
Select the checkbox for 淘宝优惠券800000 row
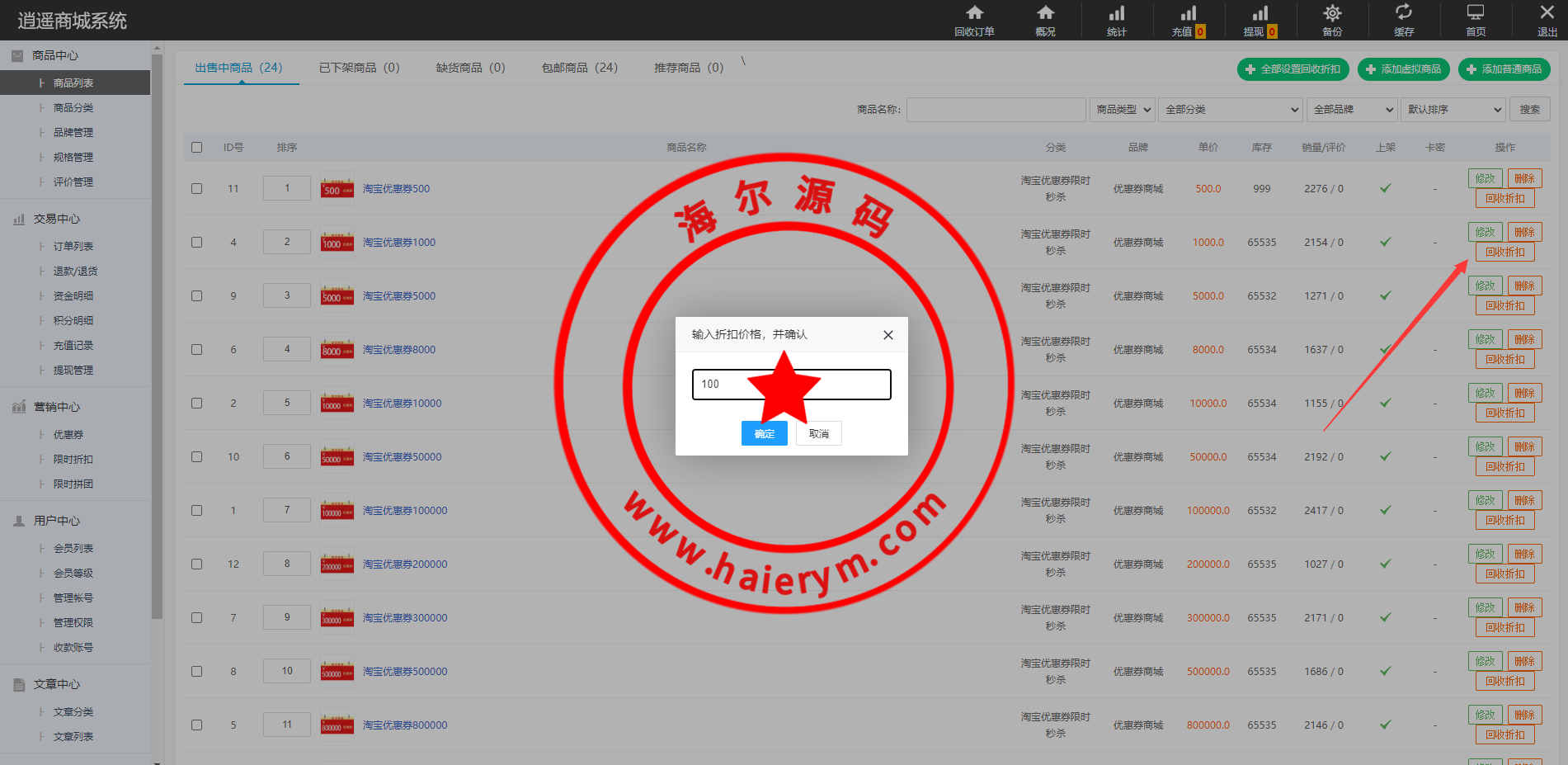(196, 725)
